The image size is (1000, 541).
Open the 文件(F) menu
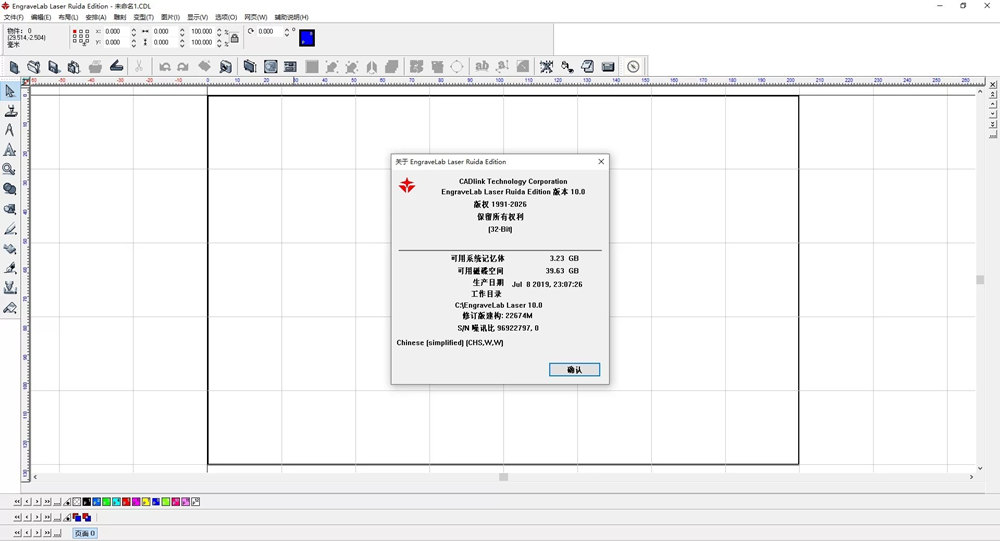pyautogui.click(x=13, y=17)
